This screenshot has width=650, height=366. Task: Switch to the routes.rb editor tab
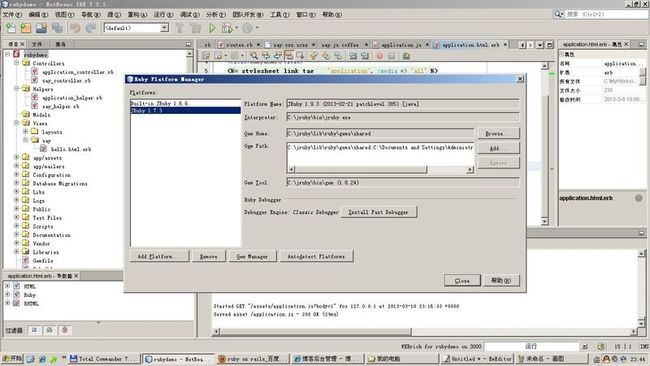(238, 44)
